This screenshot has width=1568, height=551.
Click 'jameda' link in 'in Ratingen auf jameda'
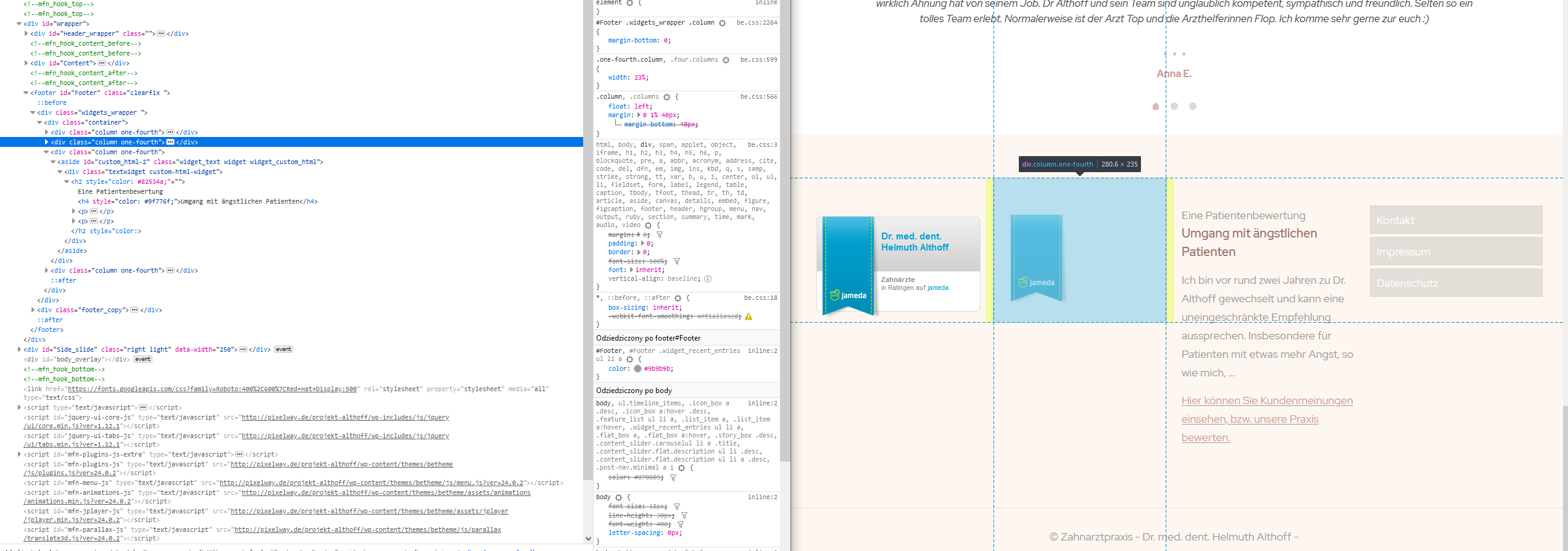tap(937, 288)
